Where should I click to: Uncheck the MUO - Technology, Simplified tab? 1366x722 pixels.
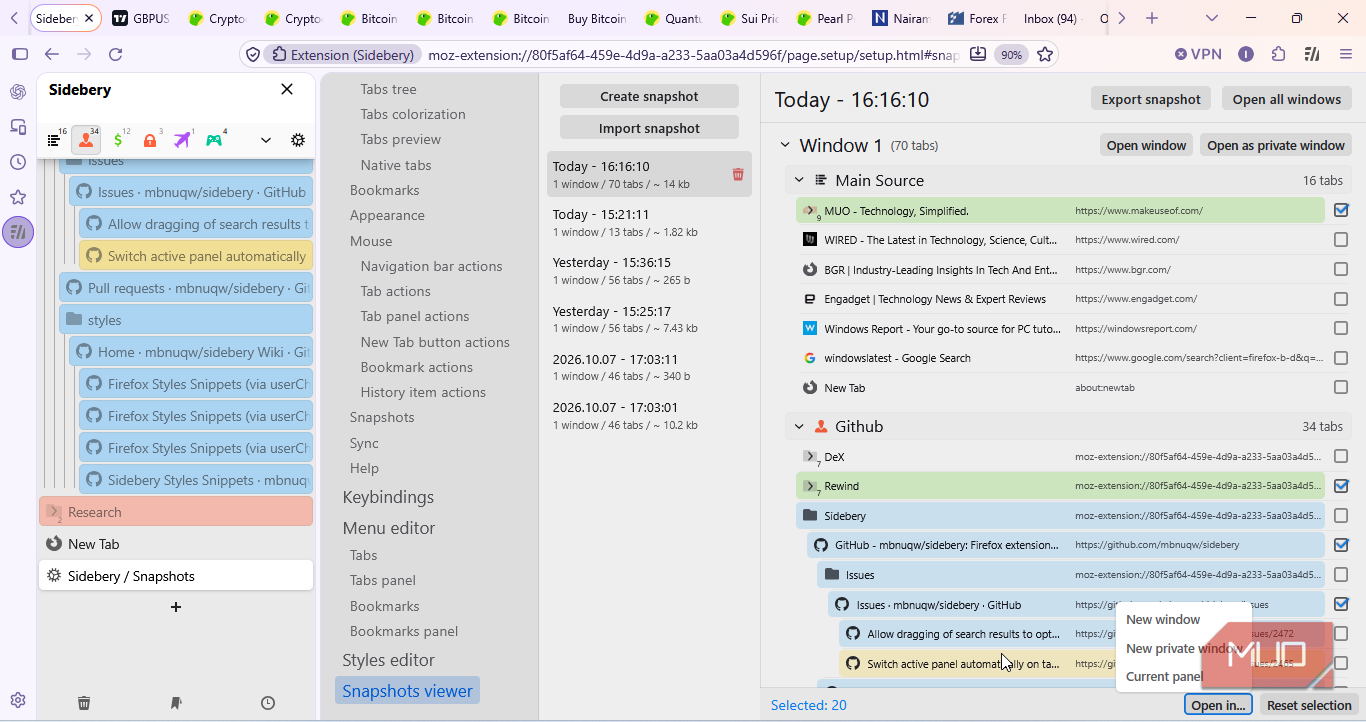point(1341,210)
